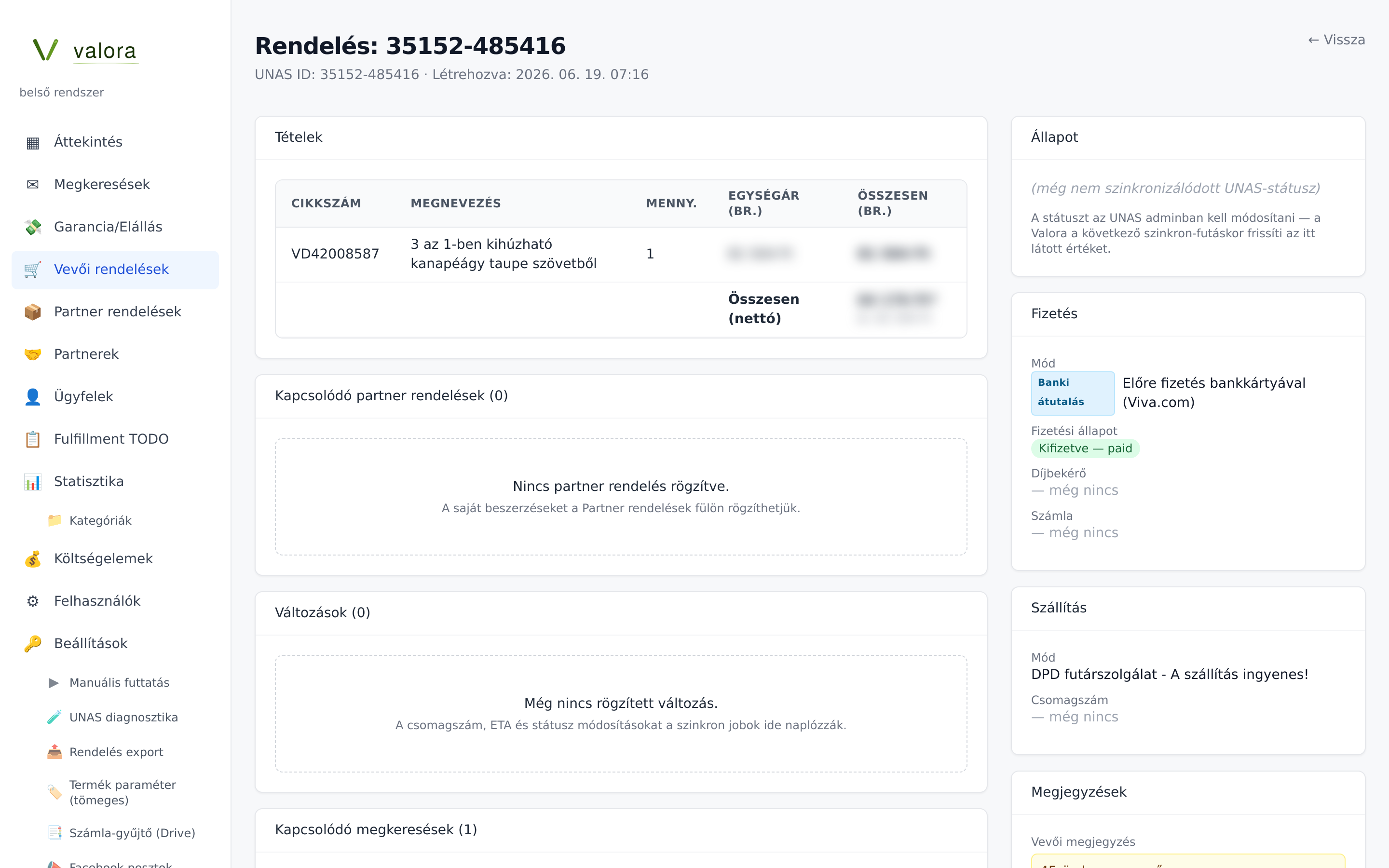Click the Banki átutalás badge
1389x868 pixels.
point(1072,393)
